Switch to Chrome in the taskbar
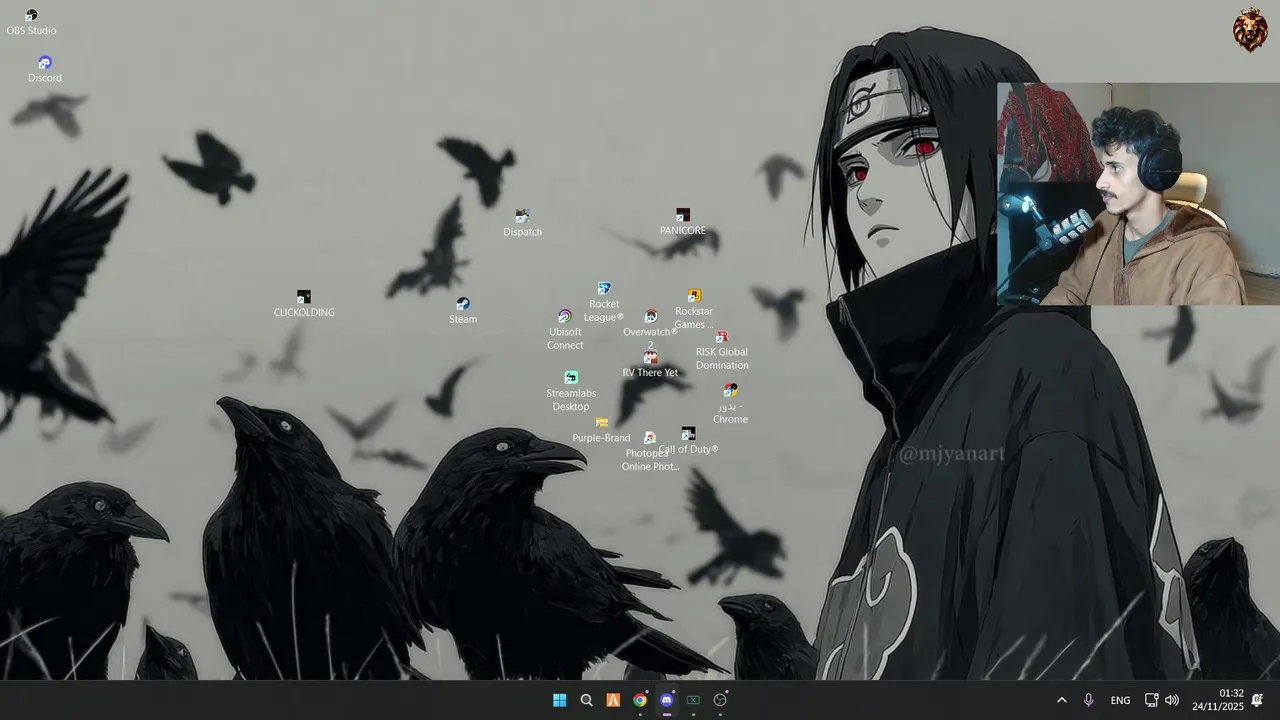 640,700
